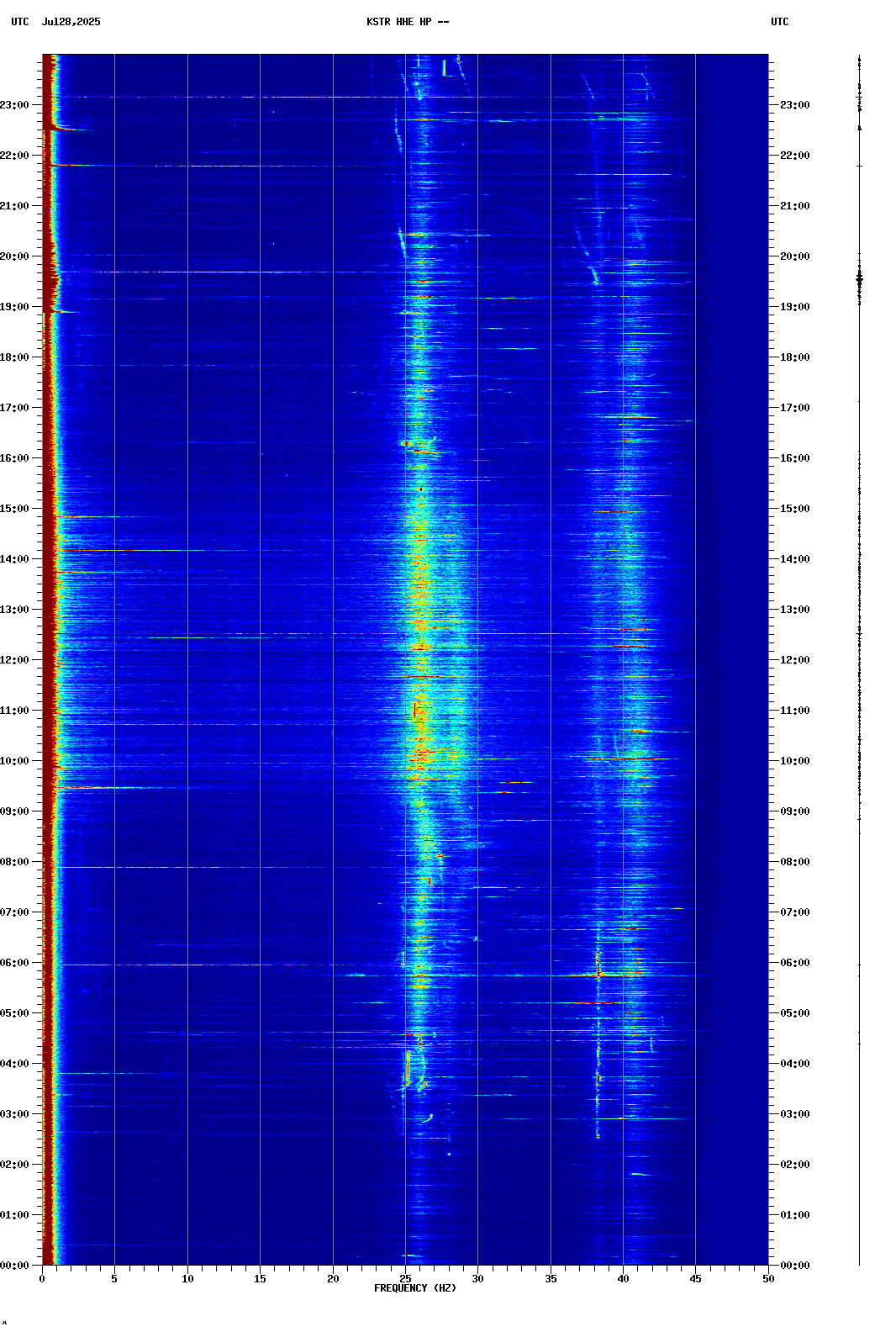
Task: Click the 14:00 label on the right time axis
Action: (795, 559)
